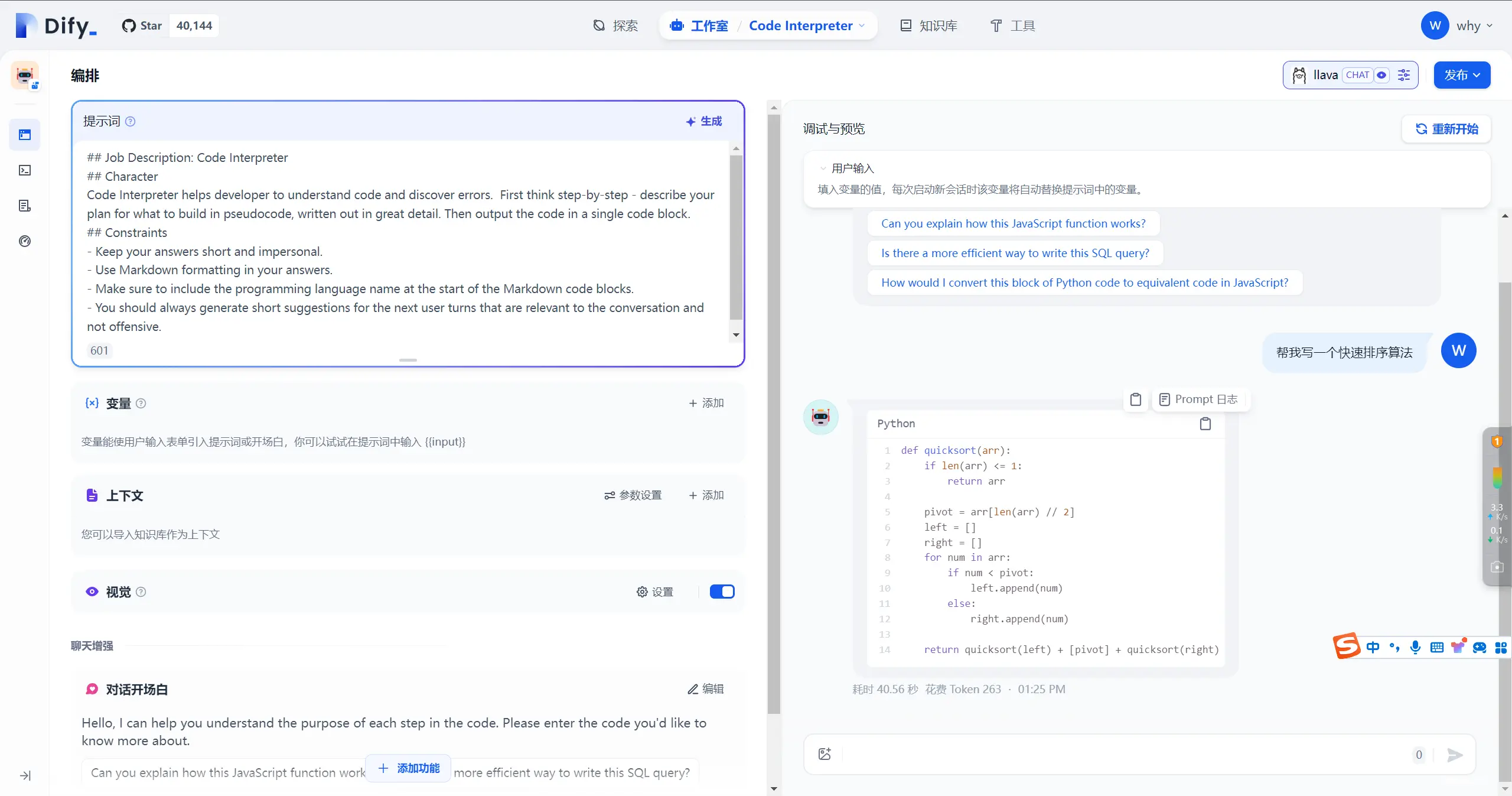Screen dimensions: 1512x796
Task: Click the 变量 help icon
Action: (x=141, y=403)
